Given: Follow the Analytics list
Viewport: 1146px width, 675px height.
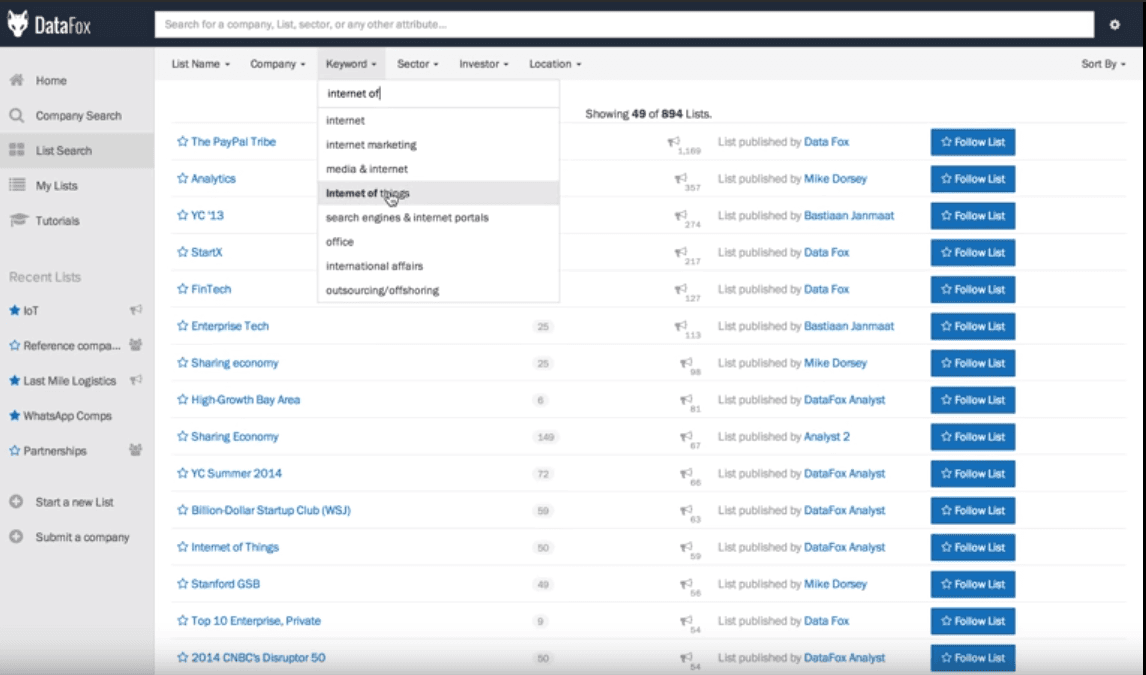Looking at the screenshot, I should tap(973, 178).
